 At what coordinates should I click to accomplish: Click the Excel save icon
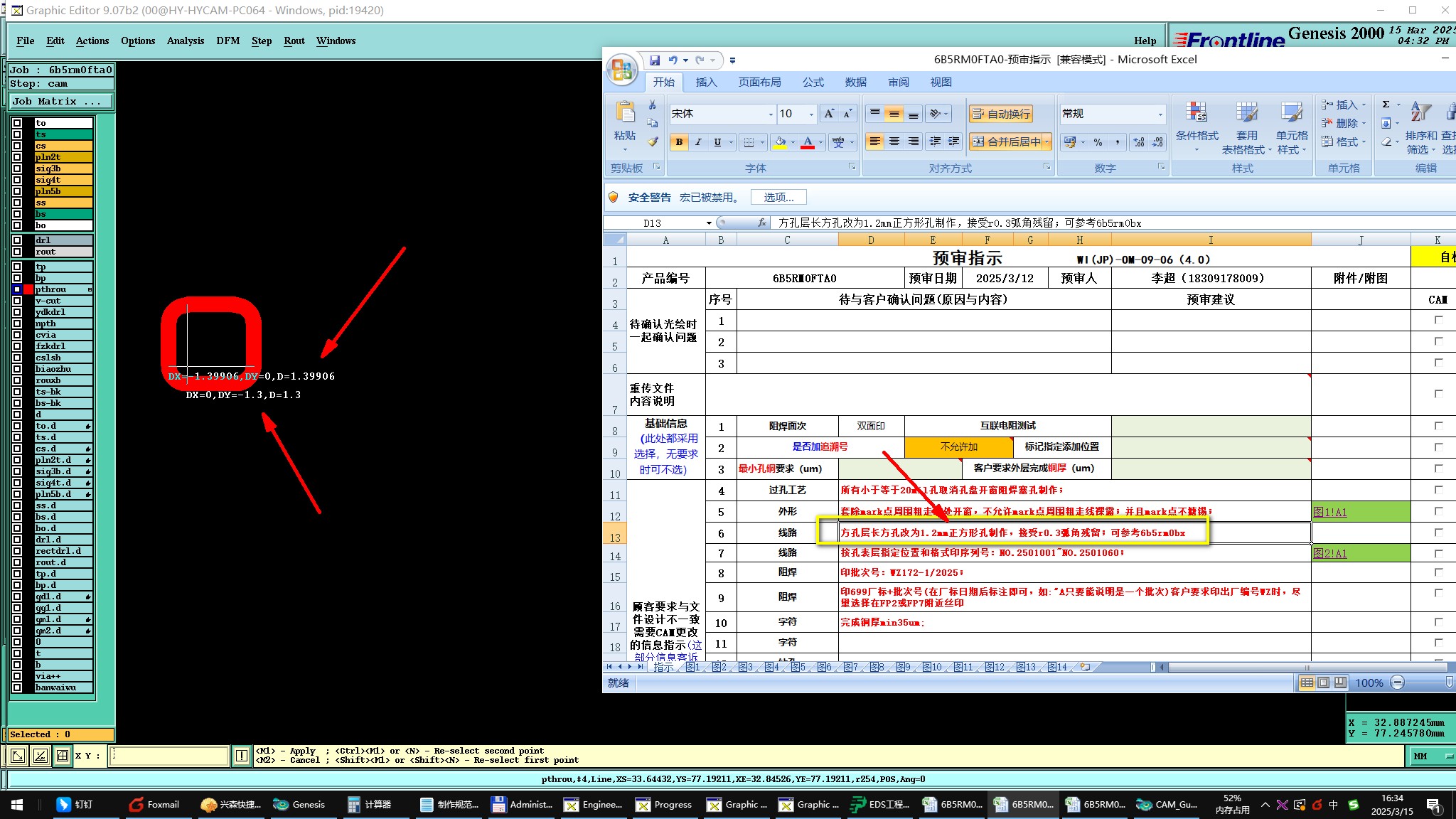point(655,60)
